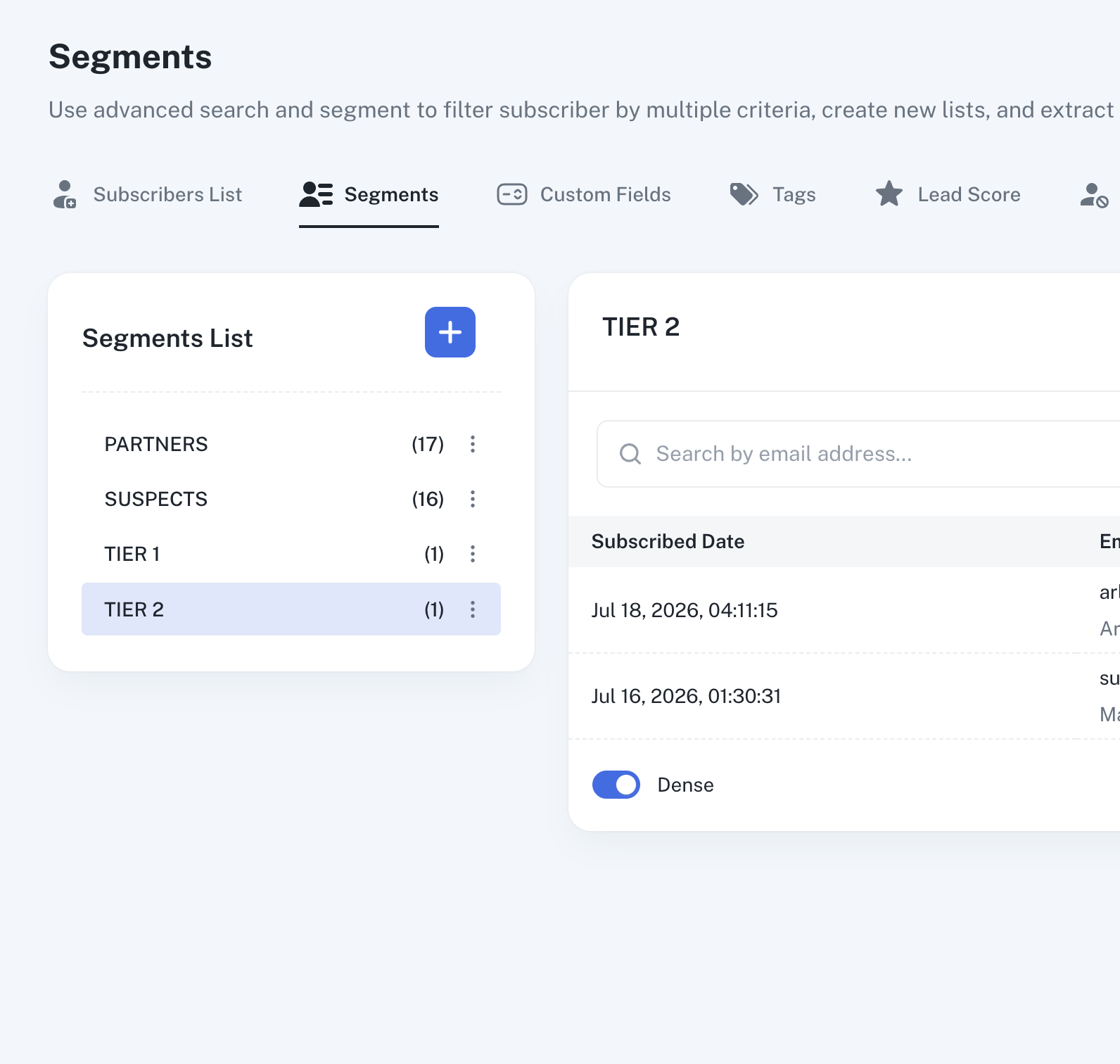The height and width of the screenshot is (1064, 1120).
Task: Click the Jul 18, 2026, 04:11:15 cell
Action: click(x=685, y=610)
